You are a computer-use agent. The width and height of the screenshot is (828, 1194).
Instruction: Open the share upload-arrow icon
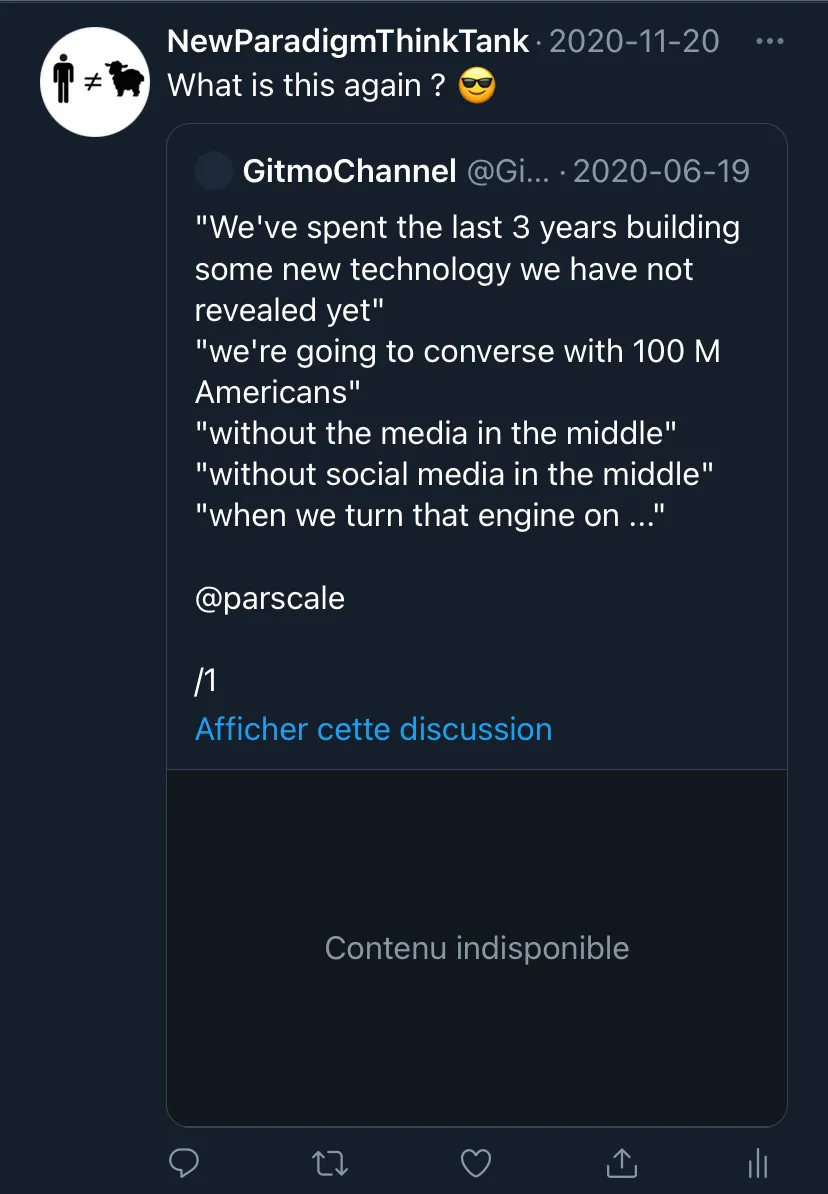tap(622, 1162)
